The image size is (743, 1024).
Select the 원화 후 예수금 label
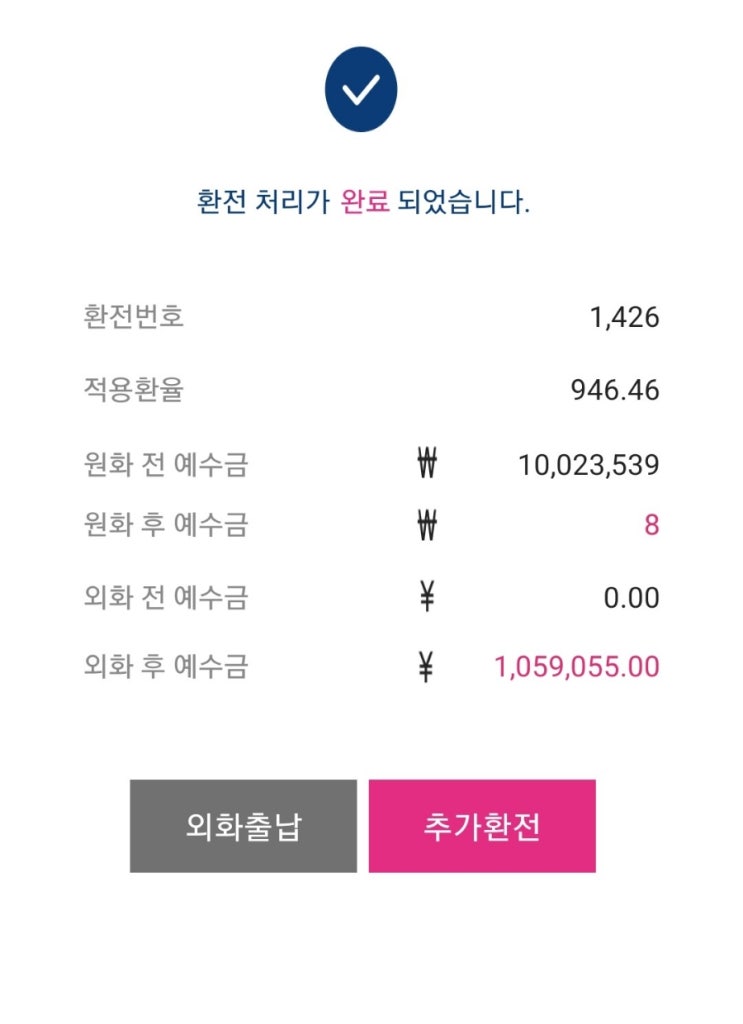(166, 524)
